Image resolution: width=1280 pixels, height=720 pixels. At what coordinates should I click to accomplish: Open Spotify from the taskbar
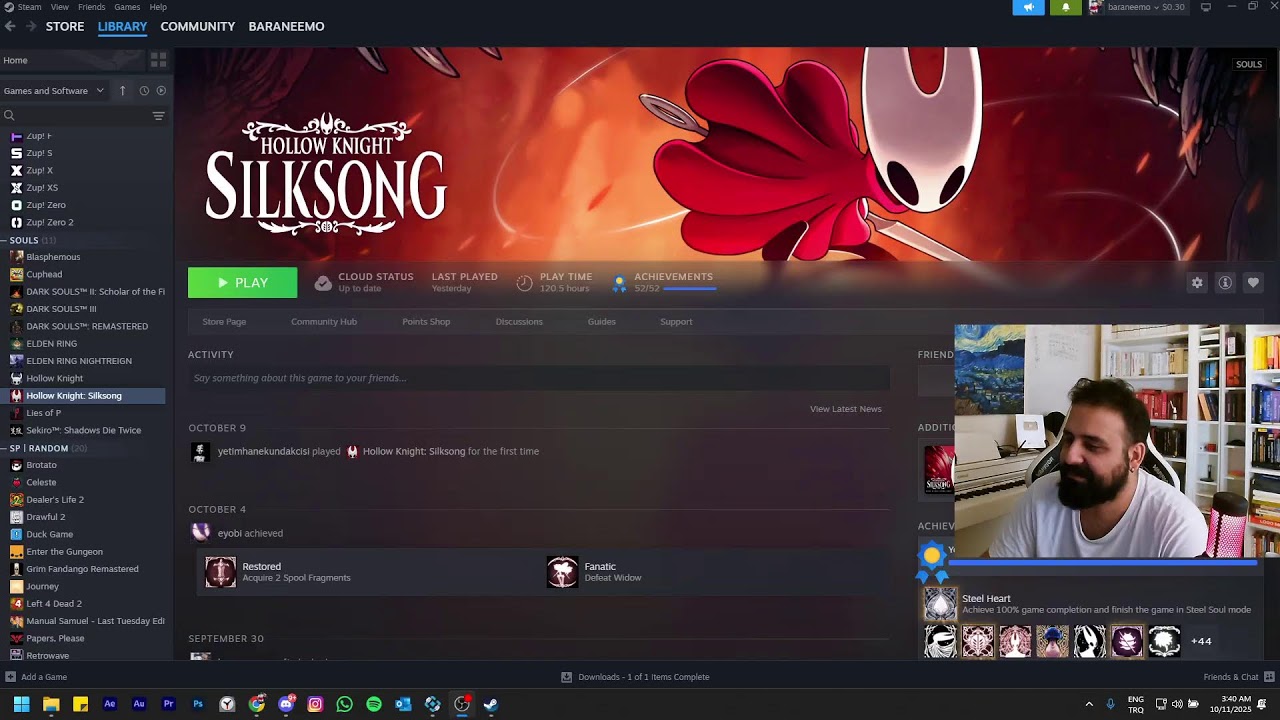pos(374,704)
